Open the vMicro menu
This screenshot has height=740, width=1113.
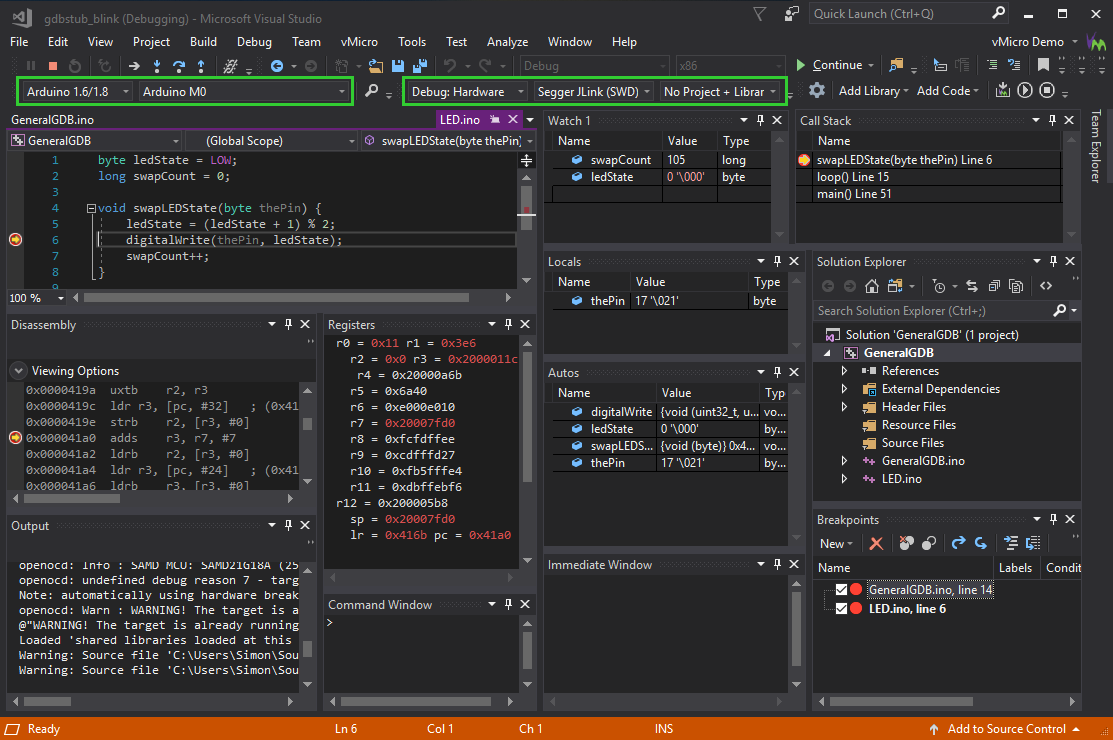tap(359, 42)
